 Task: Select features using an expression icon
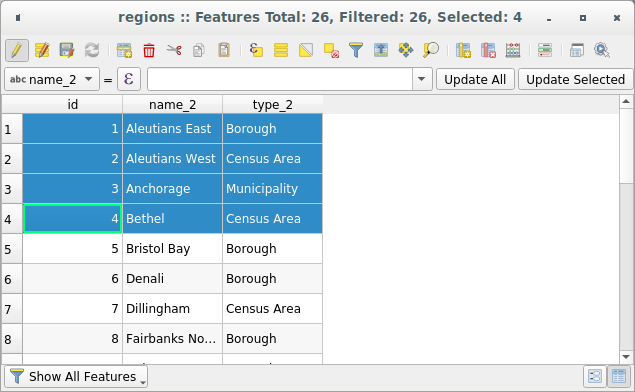pyautogui.click(x=256, y=51)
